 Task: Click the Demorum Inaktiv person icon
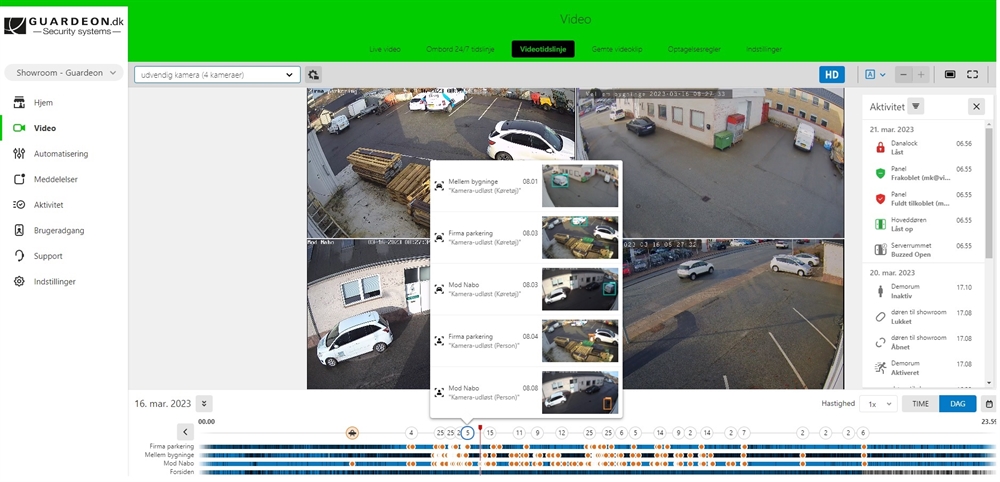point(881,291)
